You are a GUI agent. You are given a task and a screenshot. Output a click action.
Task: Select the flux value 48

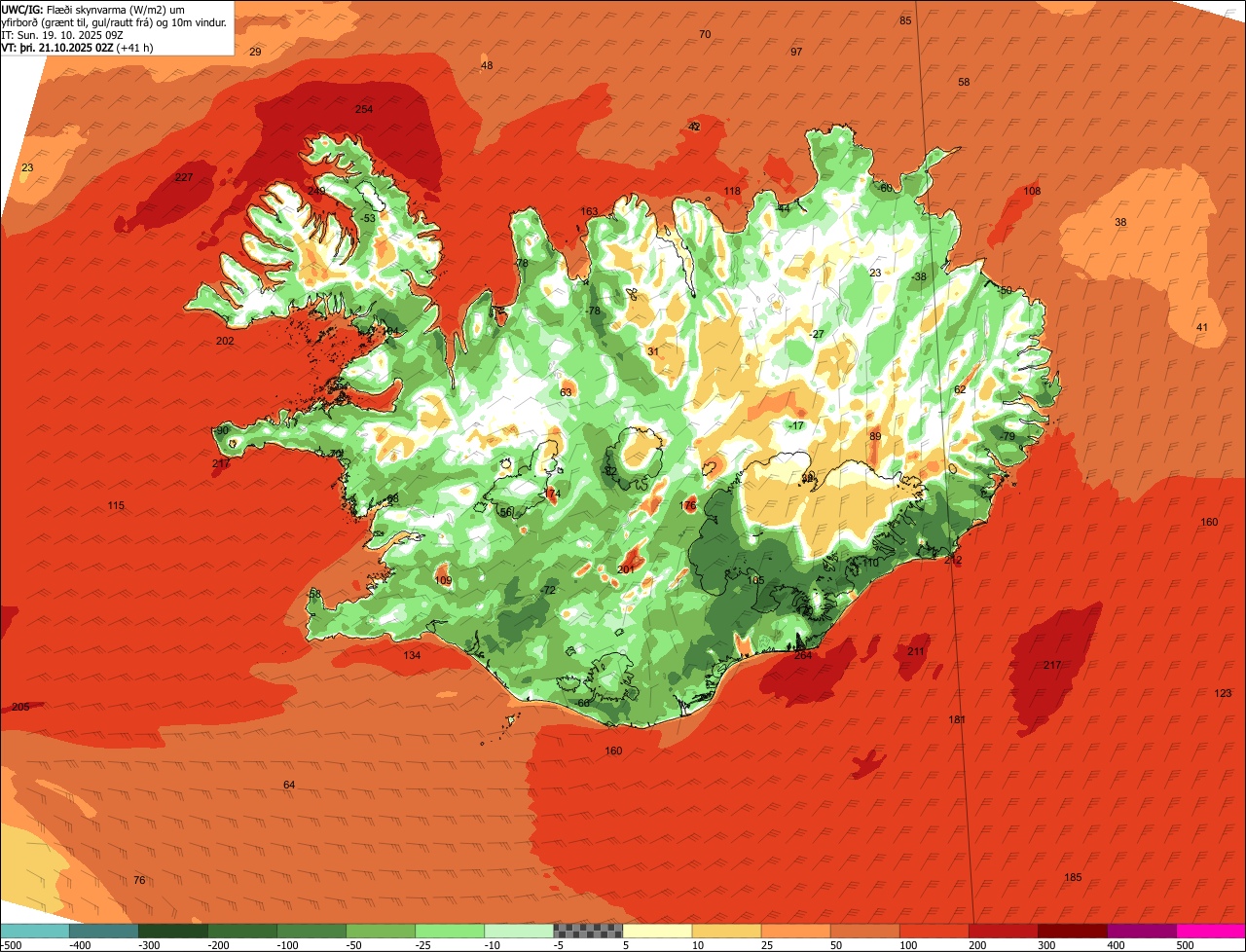[x=487, y=65]
